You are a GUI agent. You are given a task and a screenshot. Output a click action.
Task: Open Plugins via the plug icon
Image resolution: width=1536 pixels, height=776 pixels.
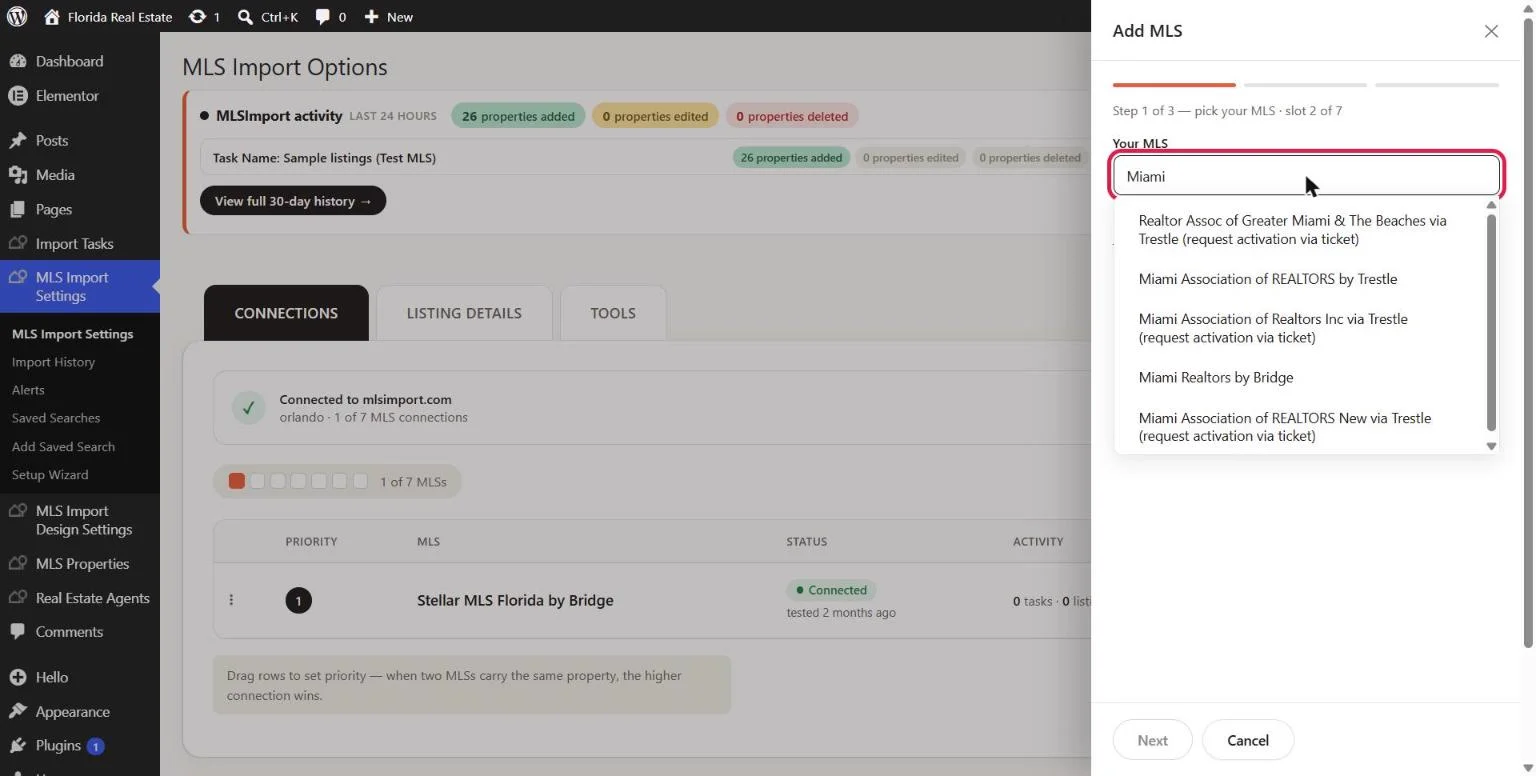17,746
